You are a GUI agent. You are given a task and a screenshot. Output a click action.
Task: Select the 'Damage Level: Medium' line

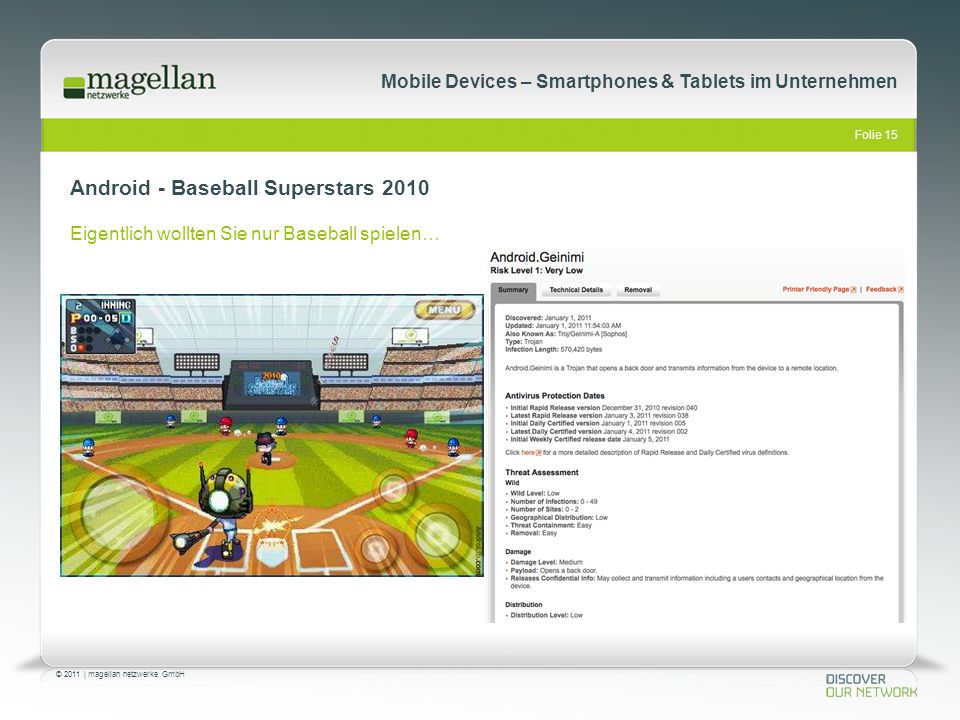pyautogui.click(x=546, y=562)
